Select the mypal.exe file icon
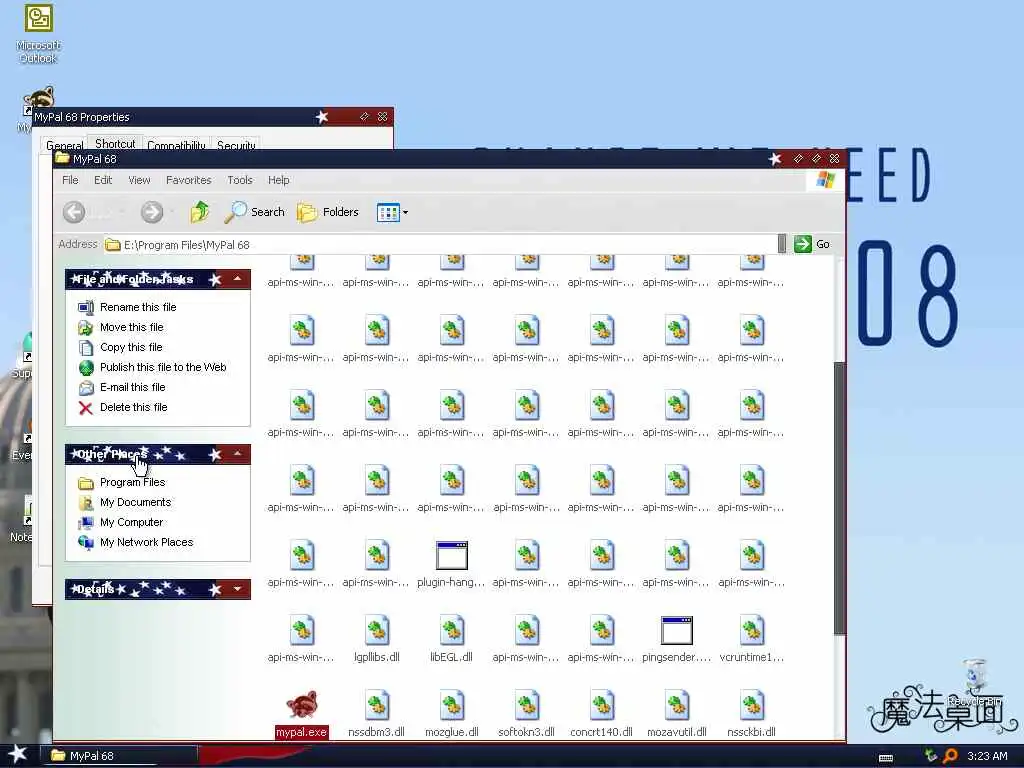1024x768 pixels. pyautogui.click(x=302, y=707)
